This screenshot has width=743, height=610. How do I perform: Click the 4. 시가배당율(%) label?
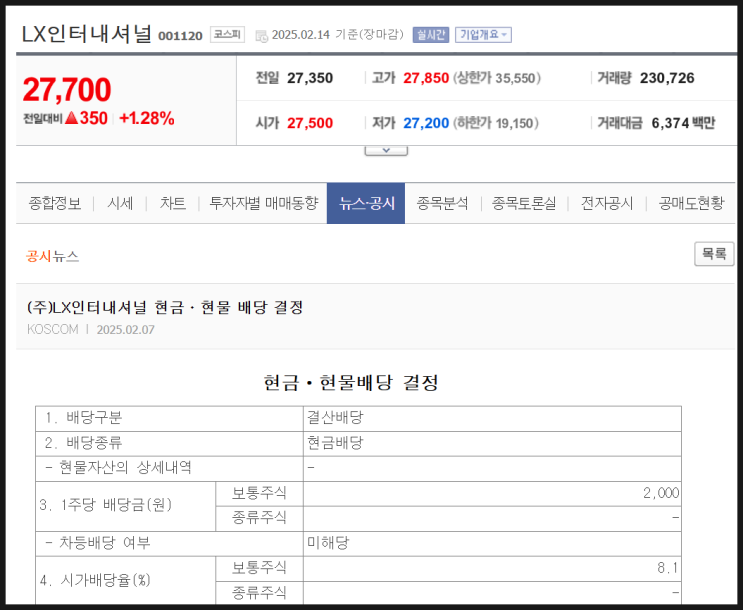(95, 580)
